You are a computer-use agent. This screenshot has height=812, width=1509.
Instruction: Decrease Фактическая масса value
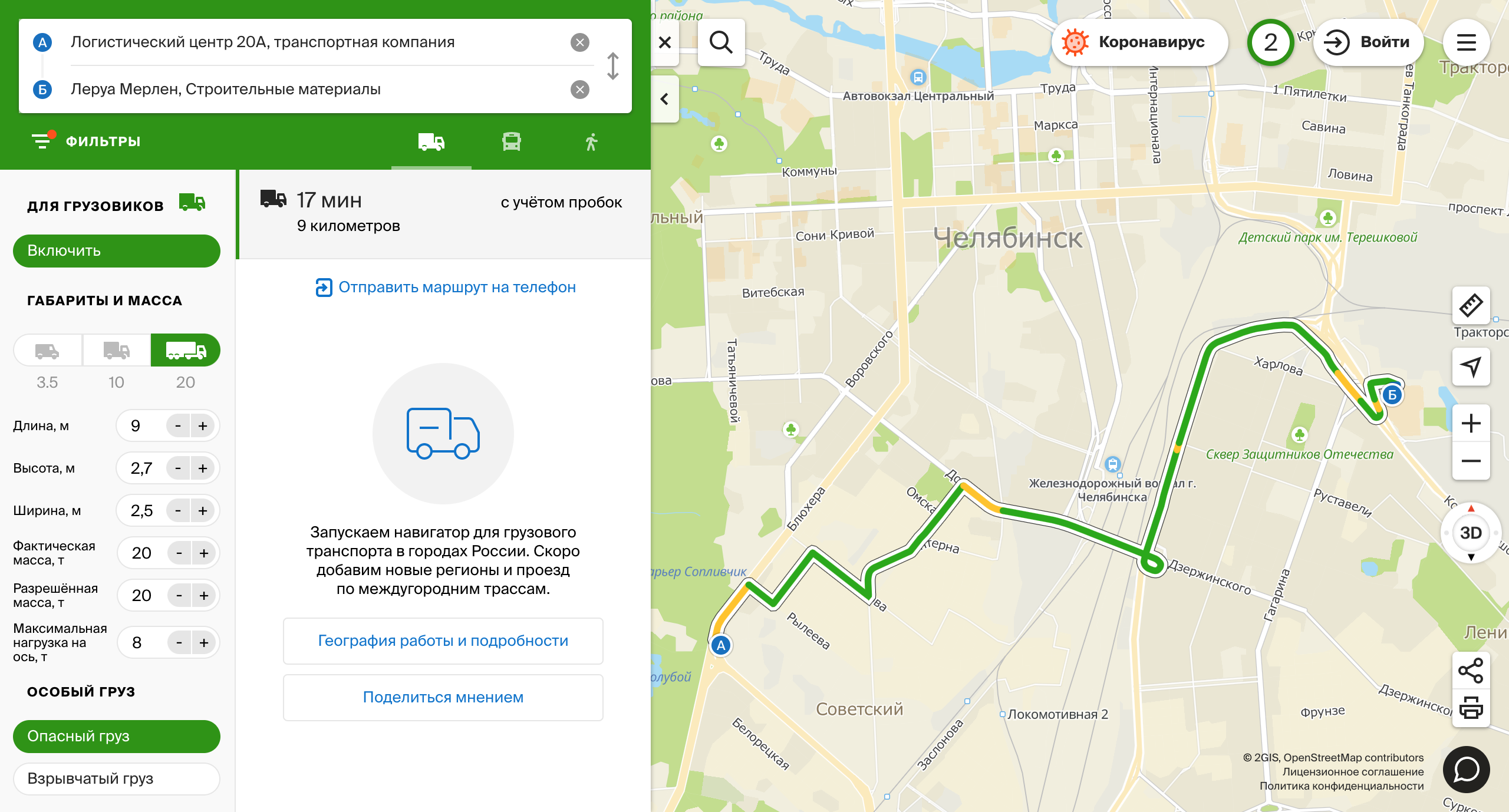(x=179, y=553)
